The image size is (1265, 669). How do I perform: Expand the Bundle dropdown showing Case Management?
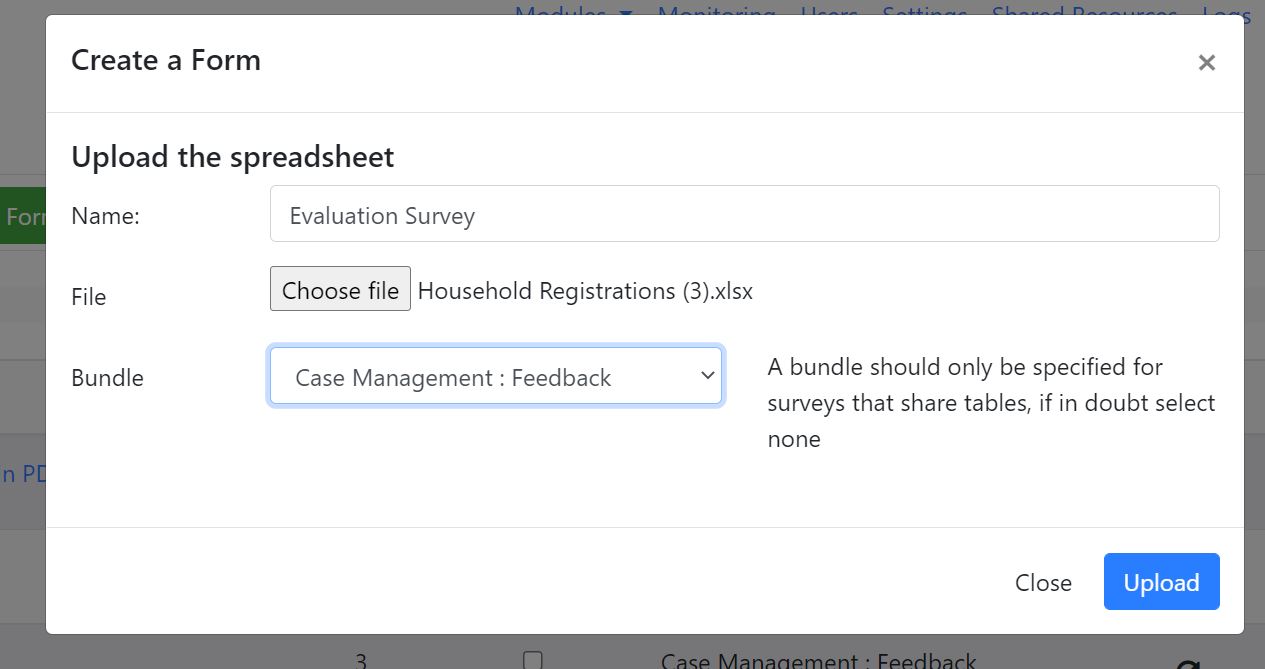[495, 377]
